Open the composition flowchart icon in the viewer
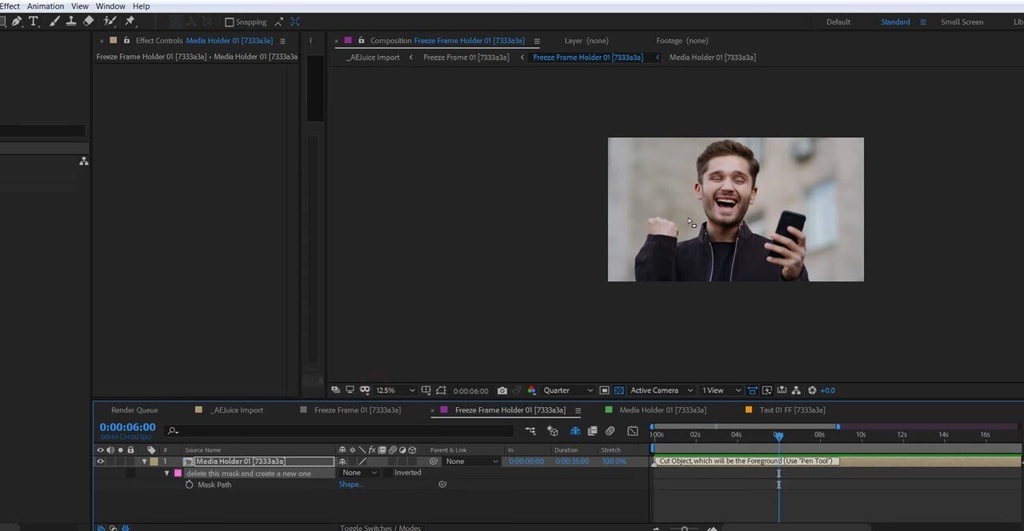The height and width of the screenshot is (531, 1024). point(796,391)
